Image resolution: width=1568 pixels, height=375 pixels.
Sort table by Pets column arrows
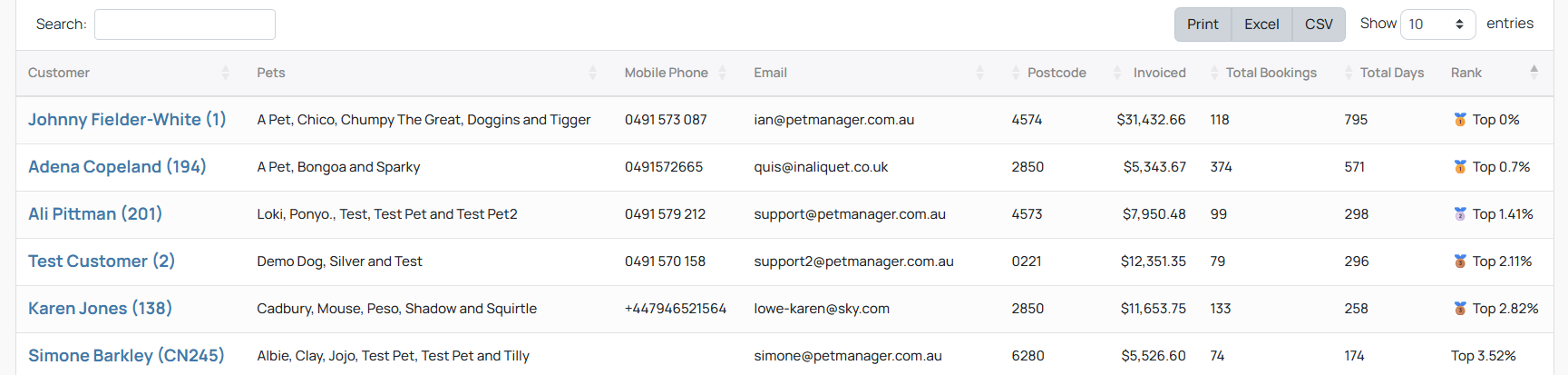pyautogui.click(x=592, y=73)
